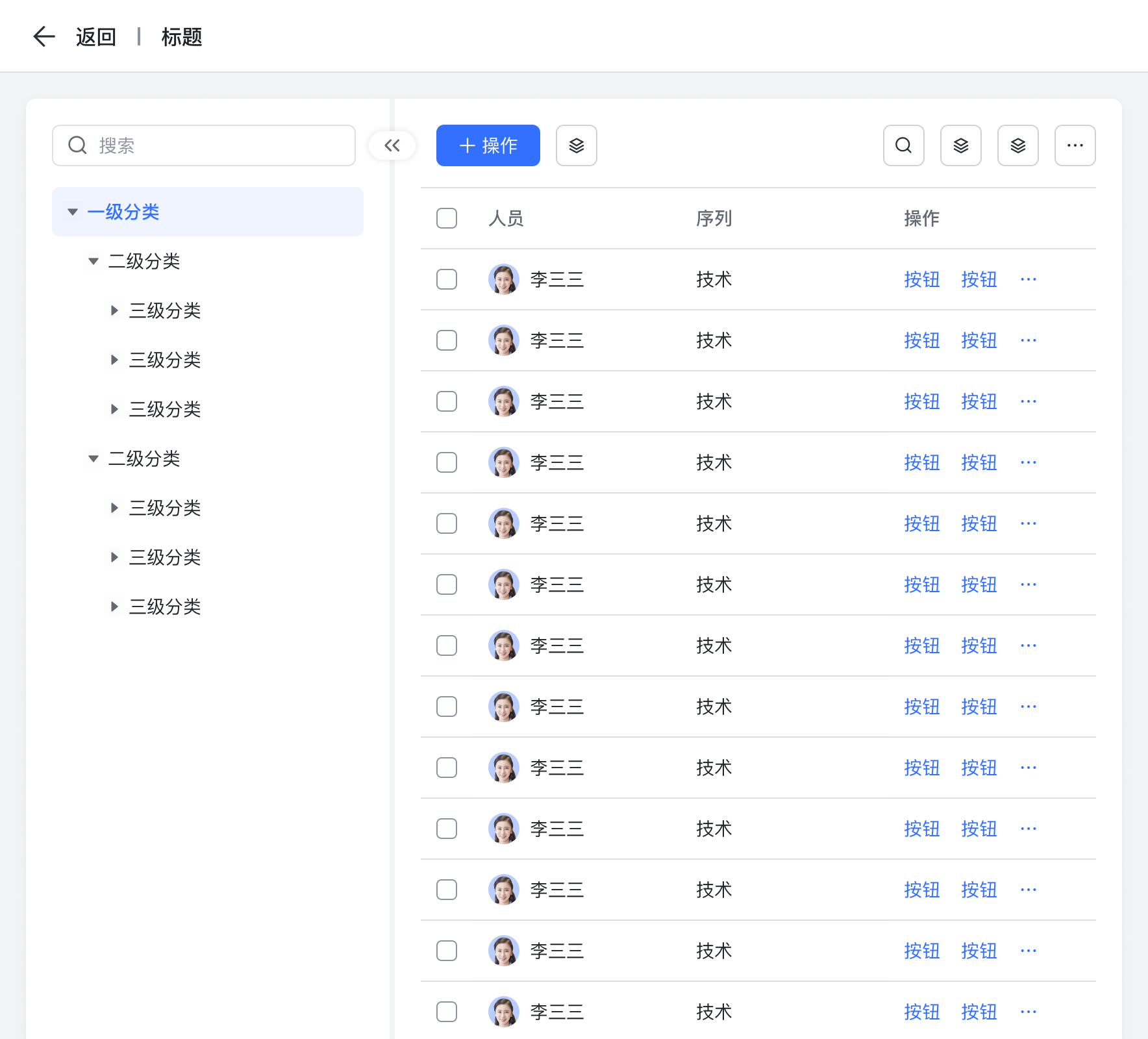Click the search icon button in table toolbar
Viewport: 1148px width, 1039px height.
coord(903,145)
